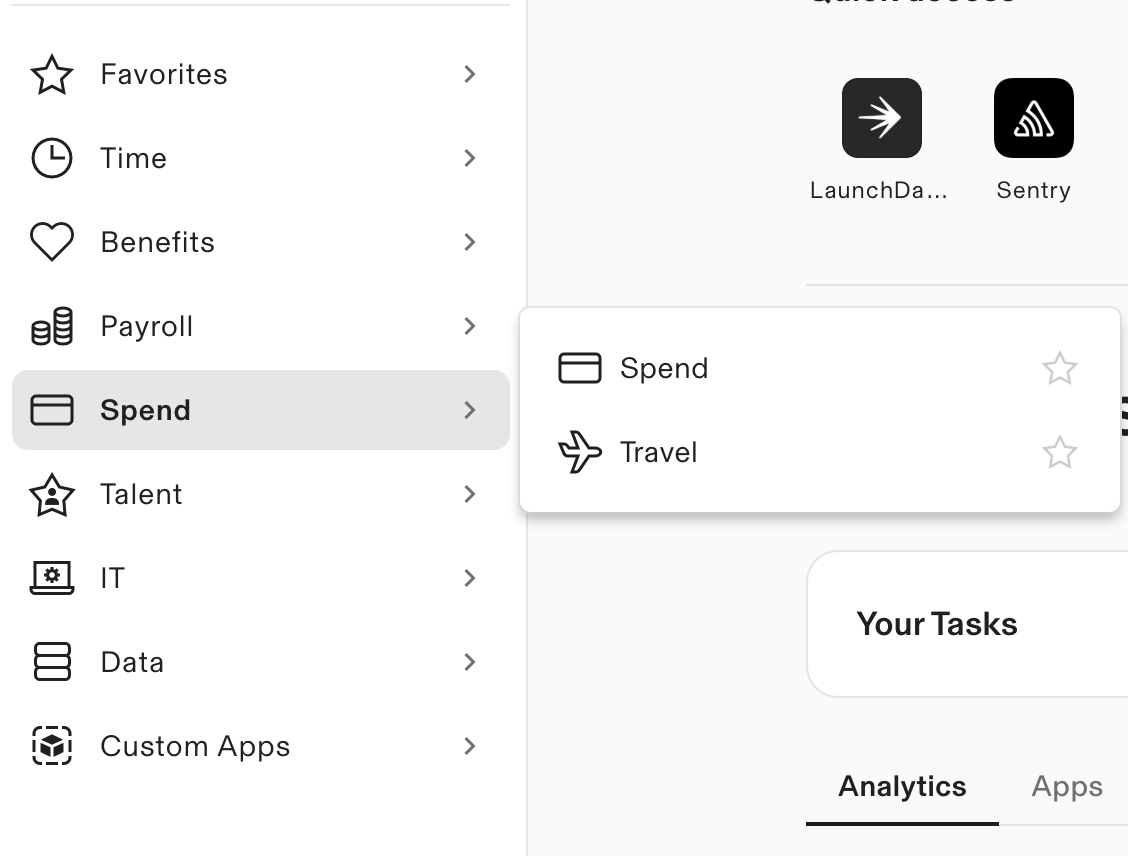The height and width of the screenshot is (856, 1128).
Task: Click the Benefits heart icon
Action: click(52, 243)
